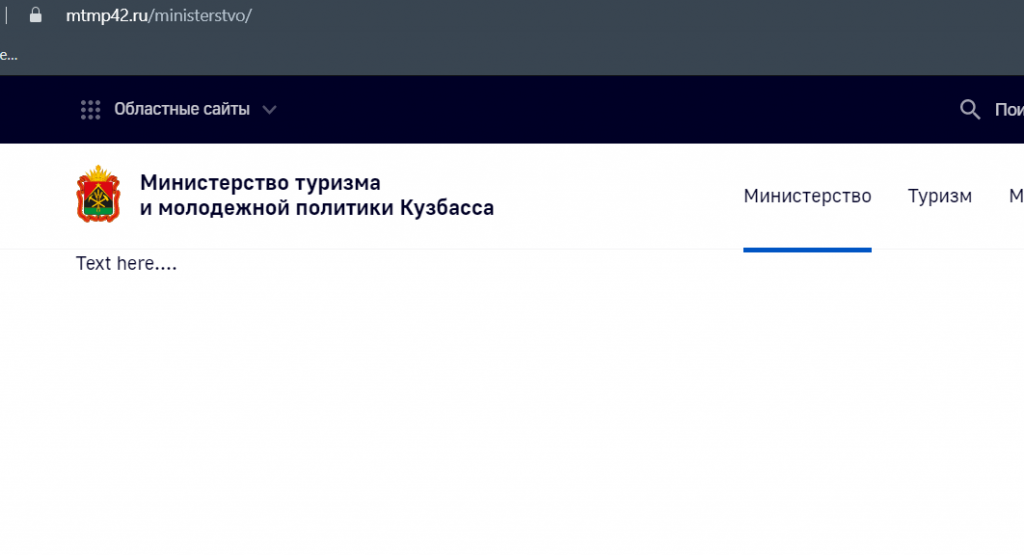Click the Kuzbass coat of arms logo
The height and width of the screenshot is (555, 1024).
coord(99,194)
